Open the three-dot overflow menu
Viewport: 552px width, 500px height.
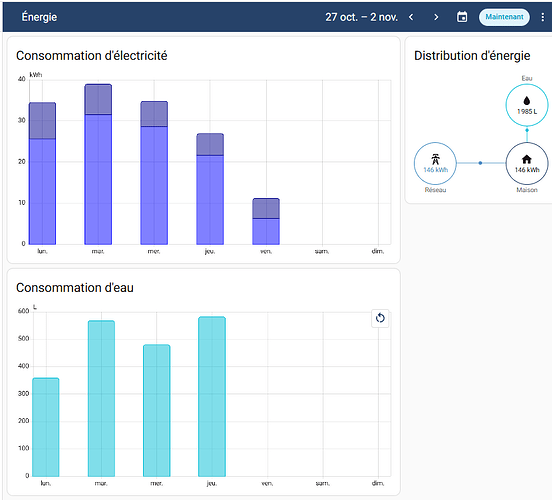(542, 17)
